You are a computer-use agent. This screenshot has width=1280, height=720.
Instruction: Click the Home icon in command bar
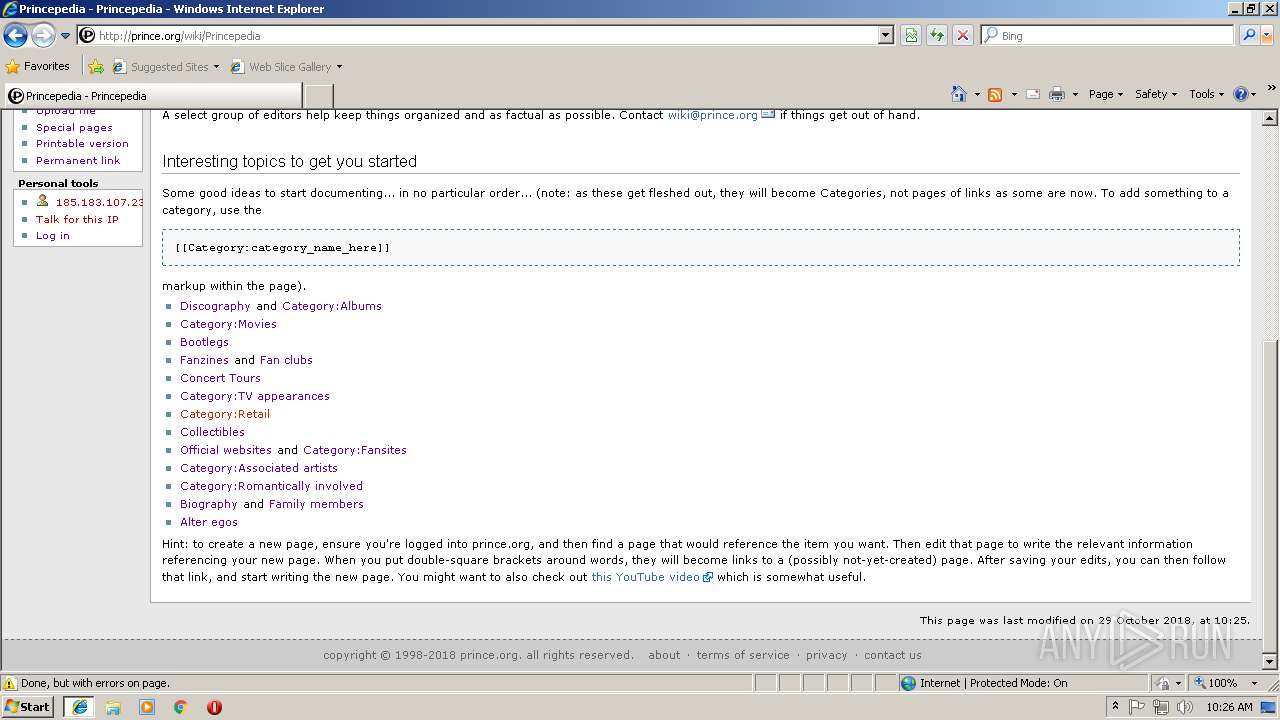[x=958, y=94]
